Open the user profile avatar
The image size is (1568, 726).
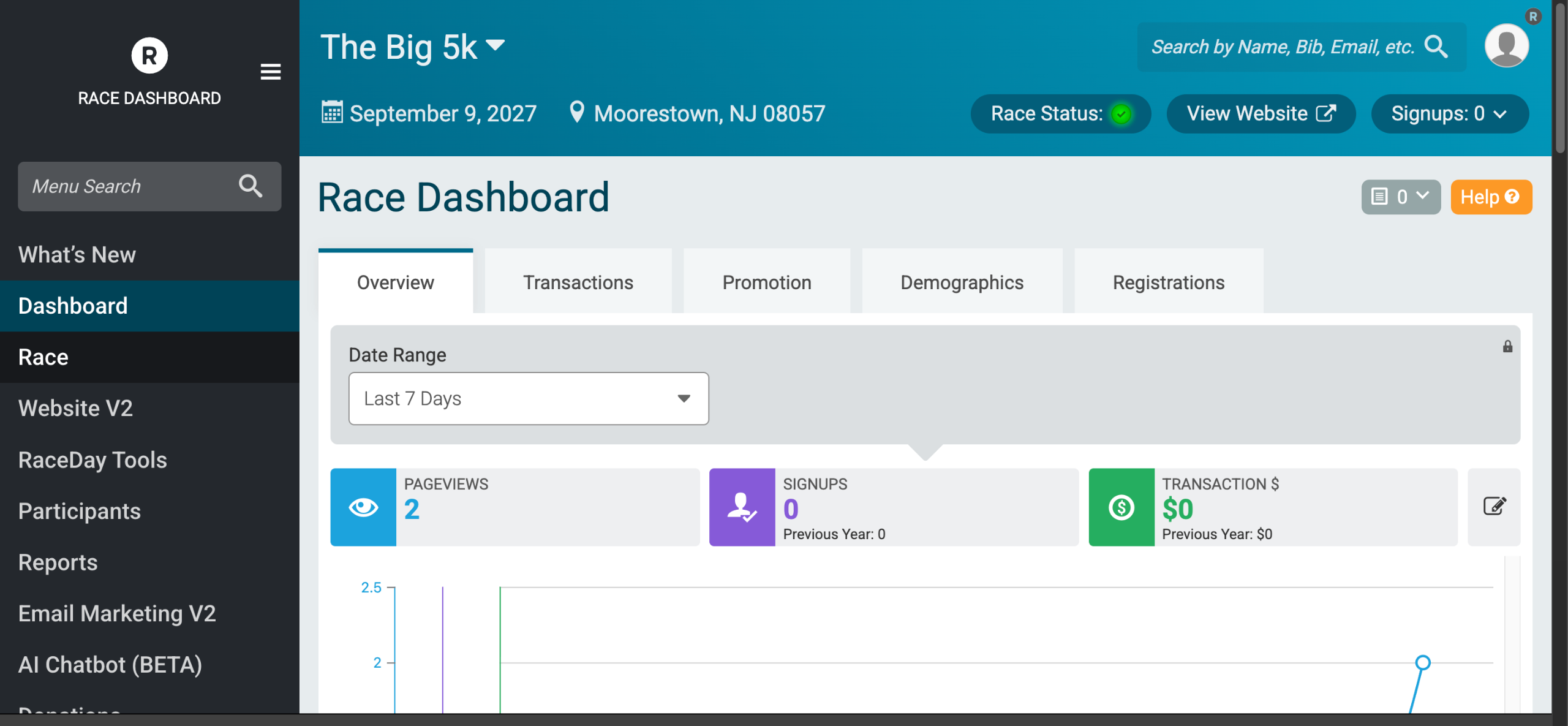pos(1506,46)
